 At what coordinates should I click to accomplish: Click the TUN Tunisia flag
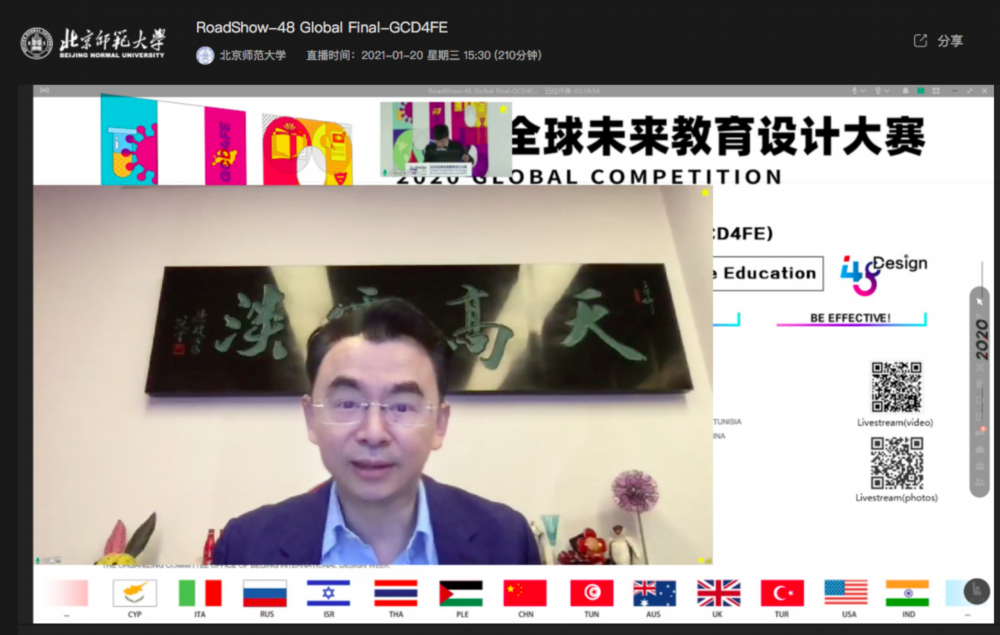pyautogui.click(x=591, y=593)
